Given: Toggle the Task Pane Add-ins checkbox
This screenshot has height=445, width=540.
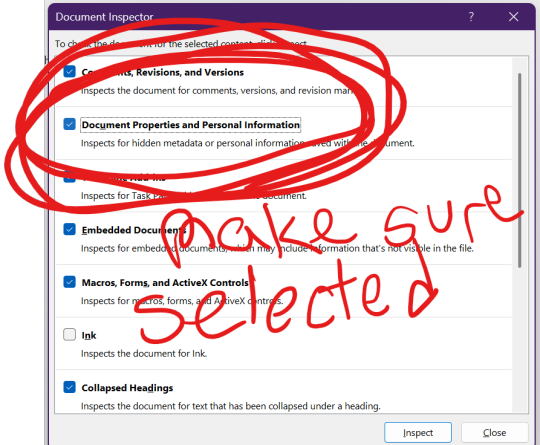Looking at the screenshot, I should click(70, 177).
